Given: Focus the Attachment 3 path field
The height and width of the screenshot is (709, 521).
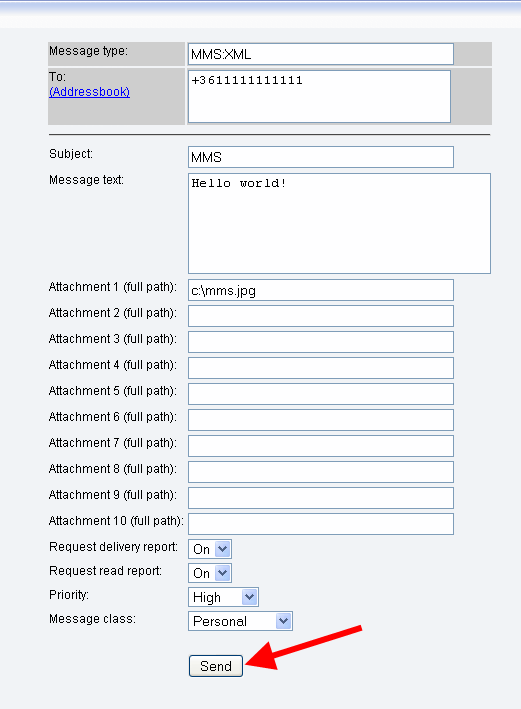Looking at the screenshot, I should tap(321, 342).
